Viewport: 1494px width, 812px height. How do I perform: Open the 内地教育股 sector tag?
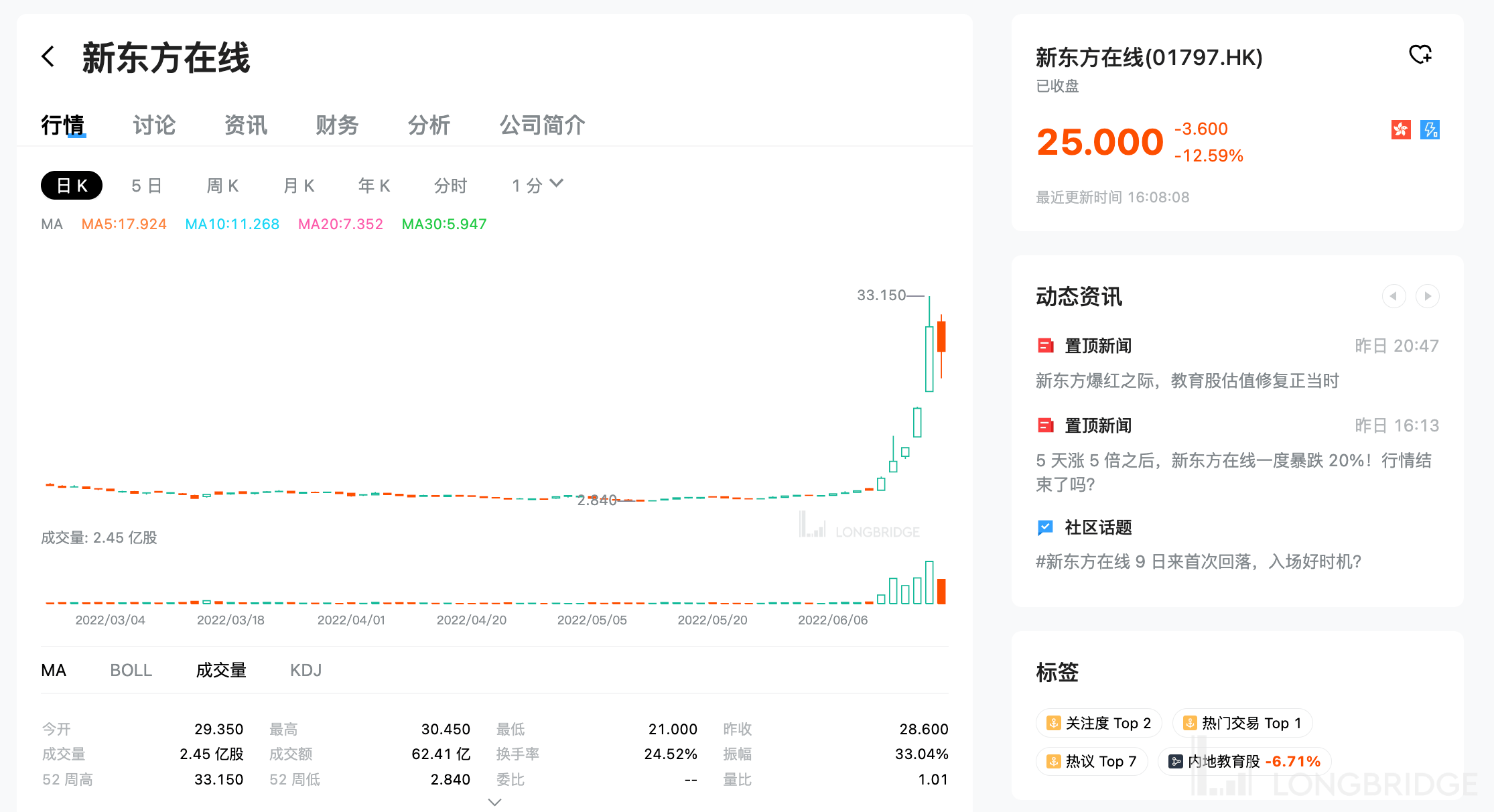tap(1244, 761)
